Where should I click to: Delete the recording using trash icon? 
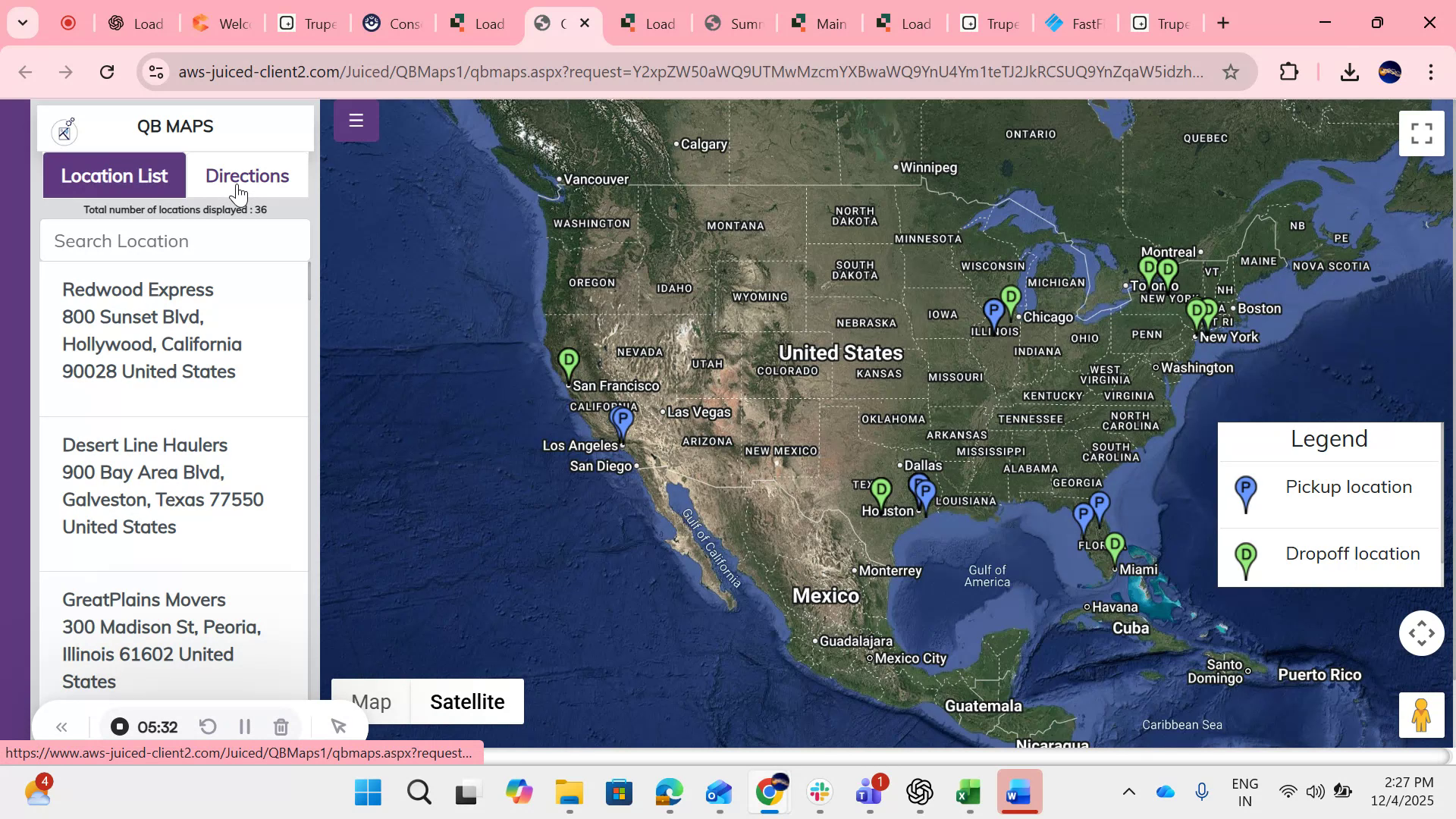tap(281, 726)
